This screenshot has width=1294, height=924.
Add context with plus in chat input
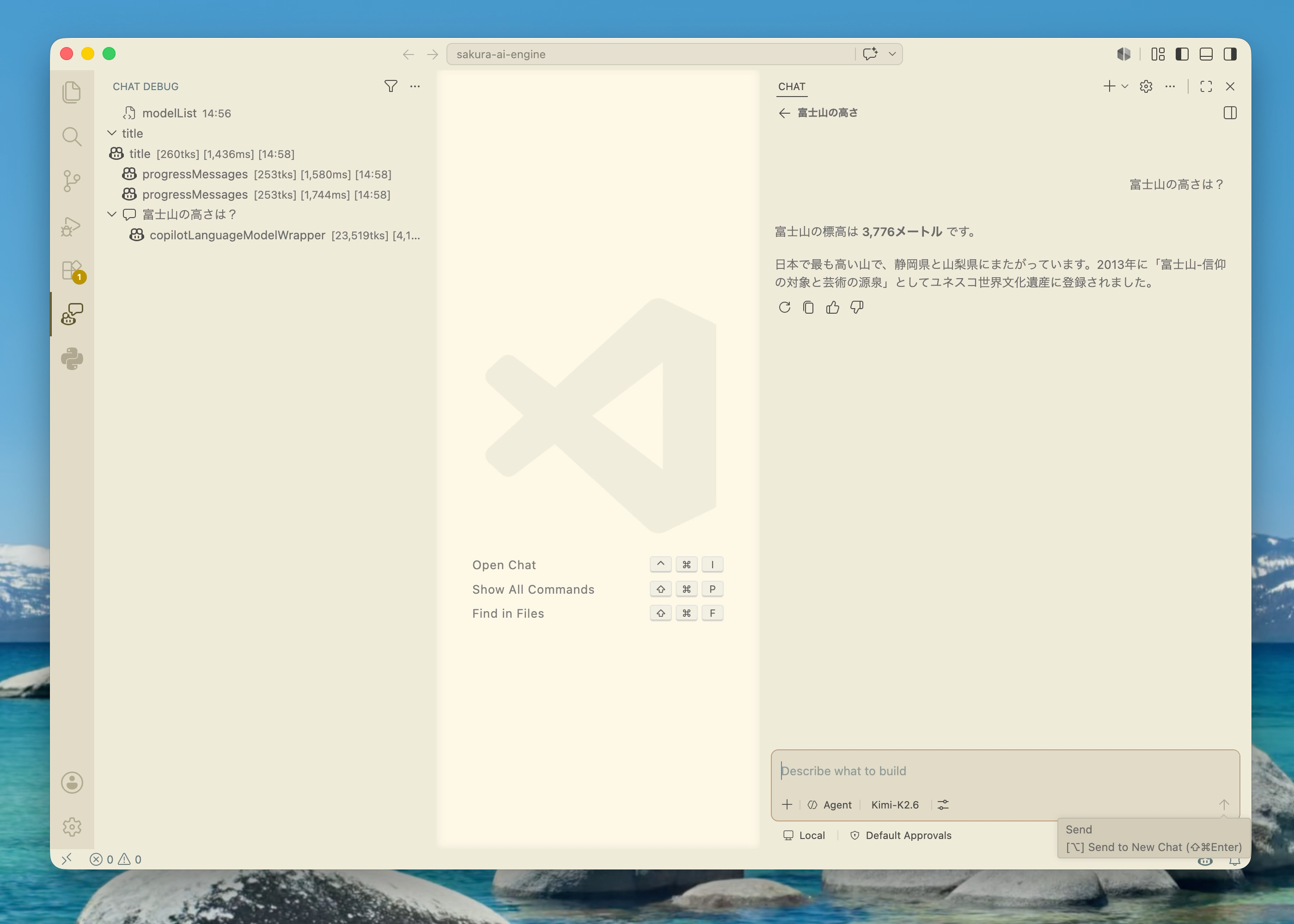[x=787, y=804]
